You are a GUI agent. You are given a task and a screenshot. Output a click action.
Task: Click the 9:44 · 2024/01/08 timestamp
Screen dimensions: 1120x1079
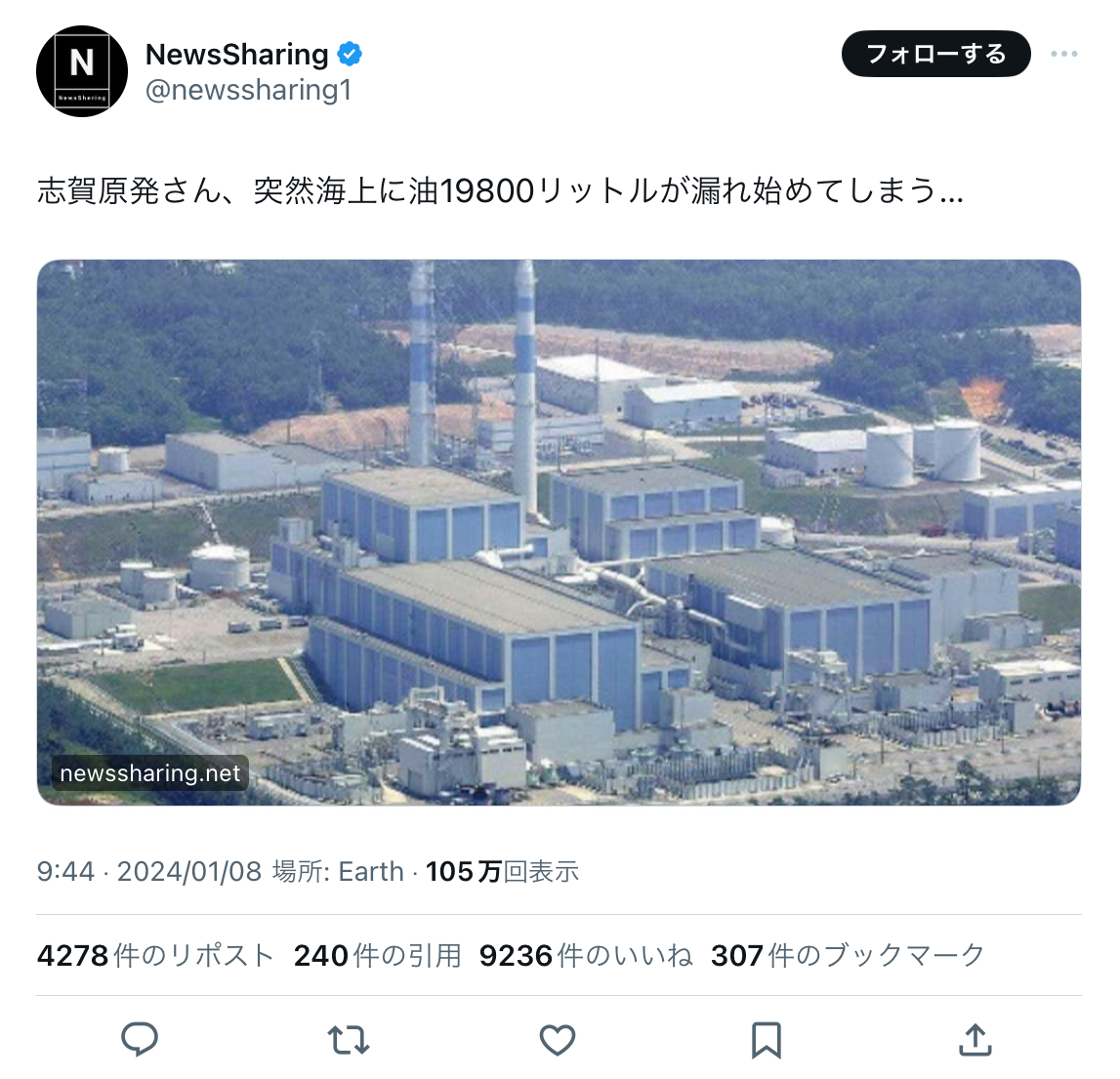[149, 872]
